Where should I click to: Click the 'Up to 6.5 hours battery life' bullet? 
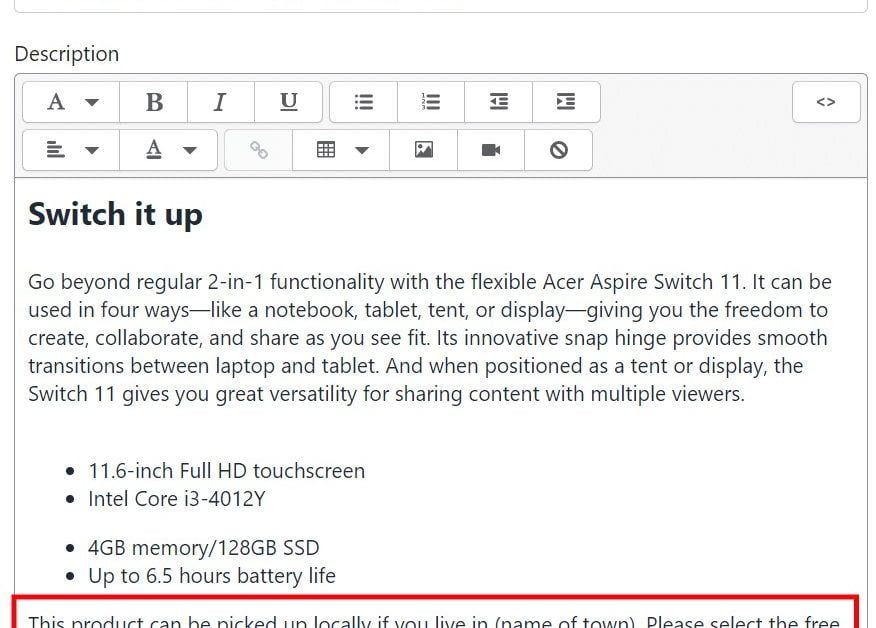pos(212,575)
